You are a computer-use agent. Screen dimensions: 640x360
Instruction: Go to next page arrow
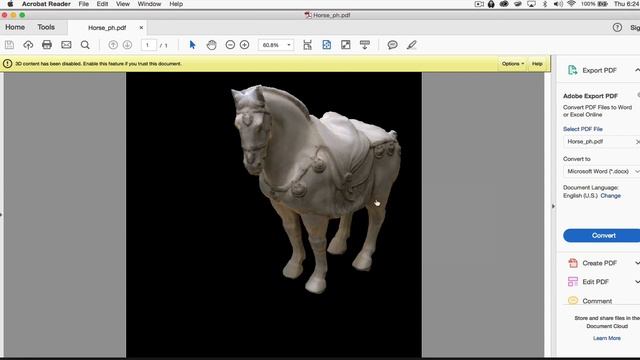point(127,45)
